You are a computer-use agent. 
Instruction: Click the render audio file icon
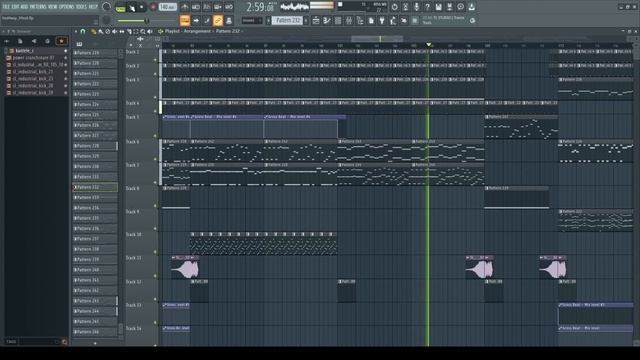449,7
